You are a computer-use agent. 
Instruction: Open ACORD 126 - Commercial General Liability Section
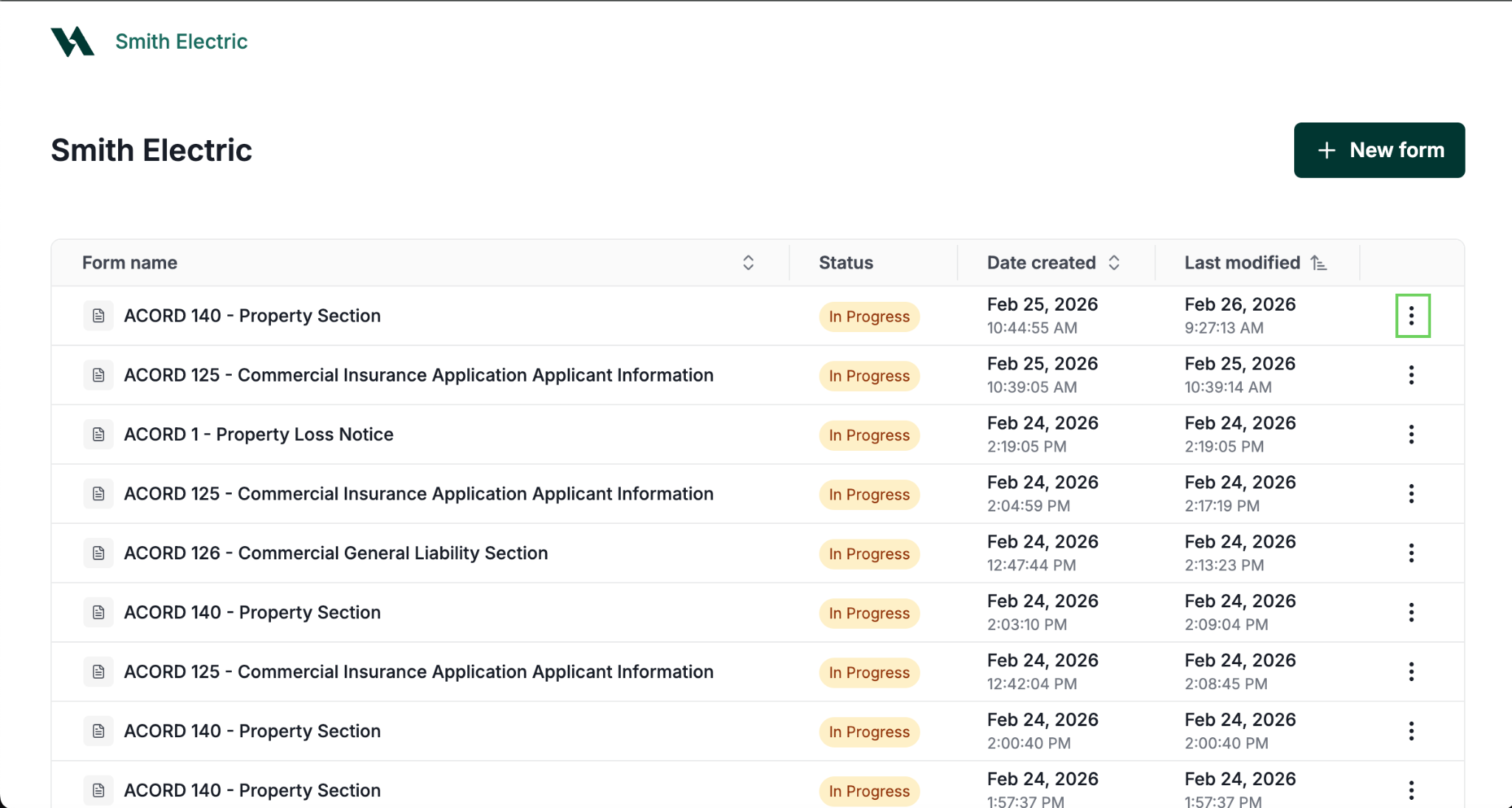click(336, 553)
